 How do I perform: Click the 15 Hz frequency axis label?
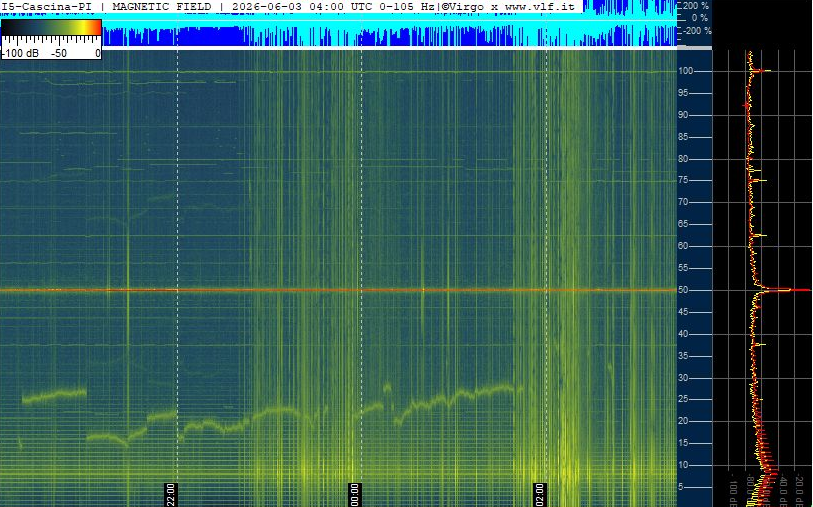(x=683, y=443)
